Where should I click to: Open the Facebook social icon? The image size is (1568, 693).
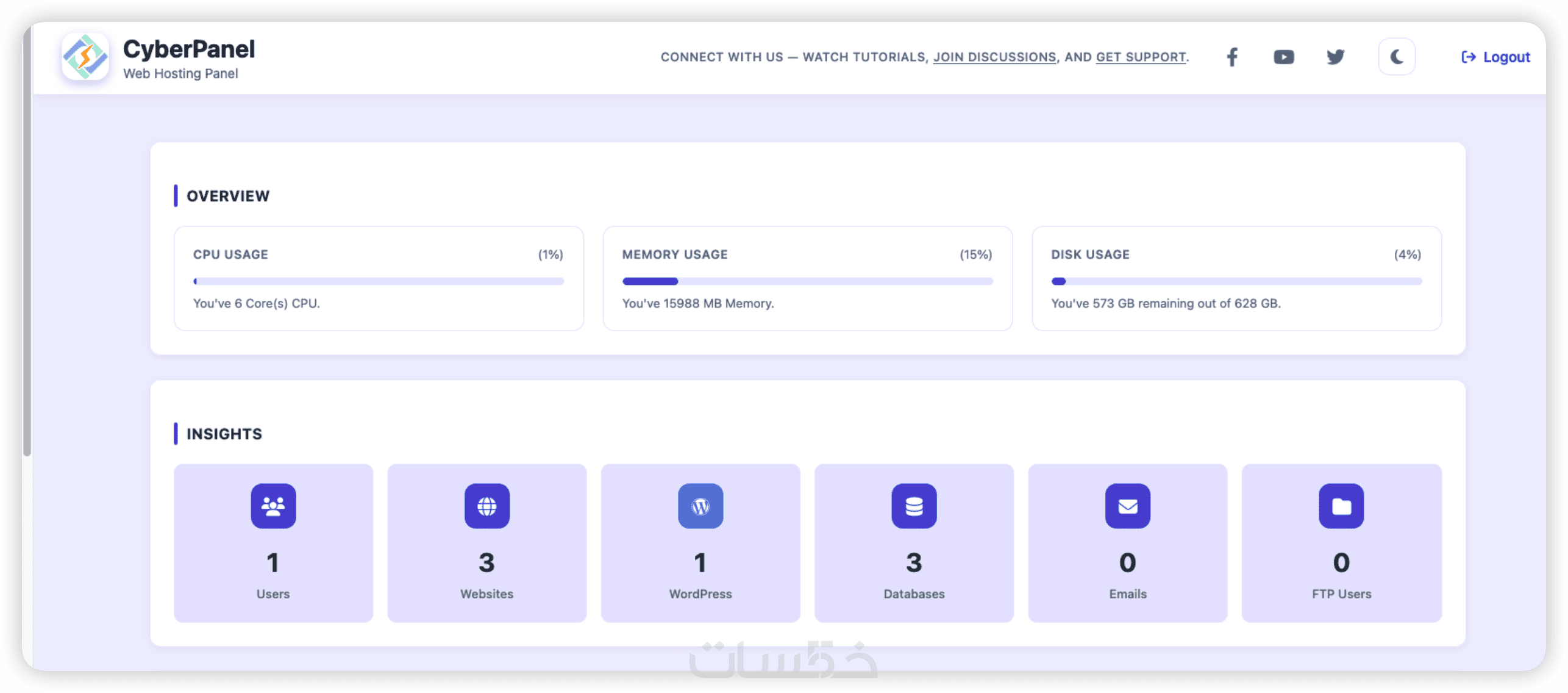click(x=1232, y=57)
